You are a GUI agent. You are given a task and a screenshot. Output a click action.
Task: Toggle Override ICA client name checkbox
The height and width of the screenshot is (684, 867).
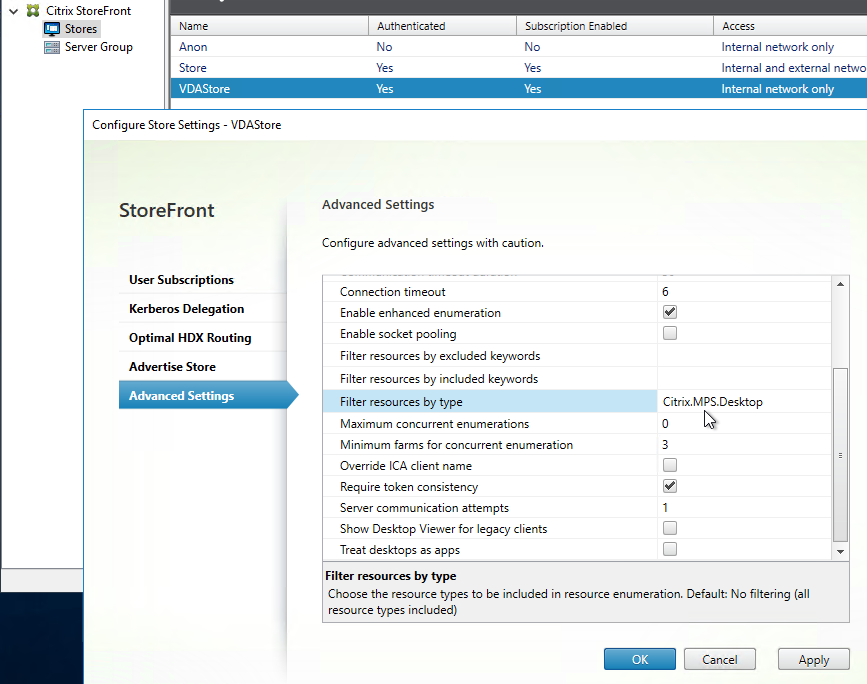point(670,465)
